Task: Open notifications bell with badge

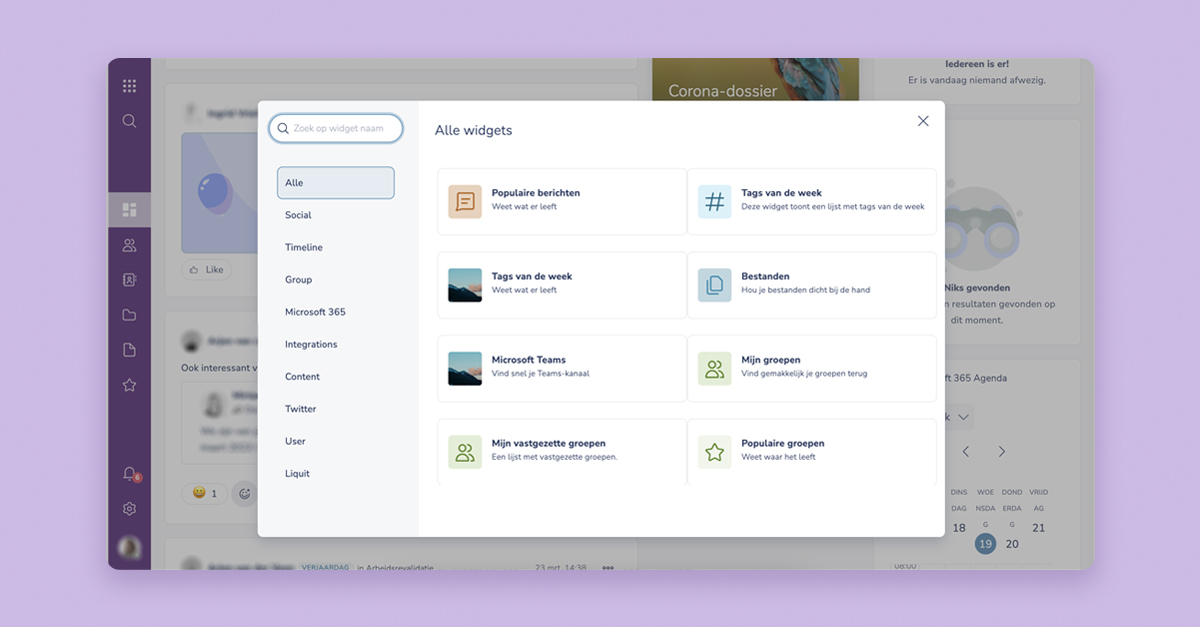Action: tap(130, 474)
